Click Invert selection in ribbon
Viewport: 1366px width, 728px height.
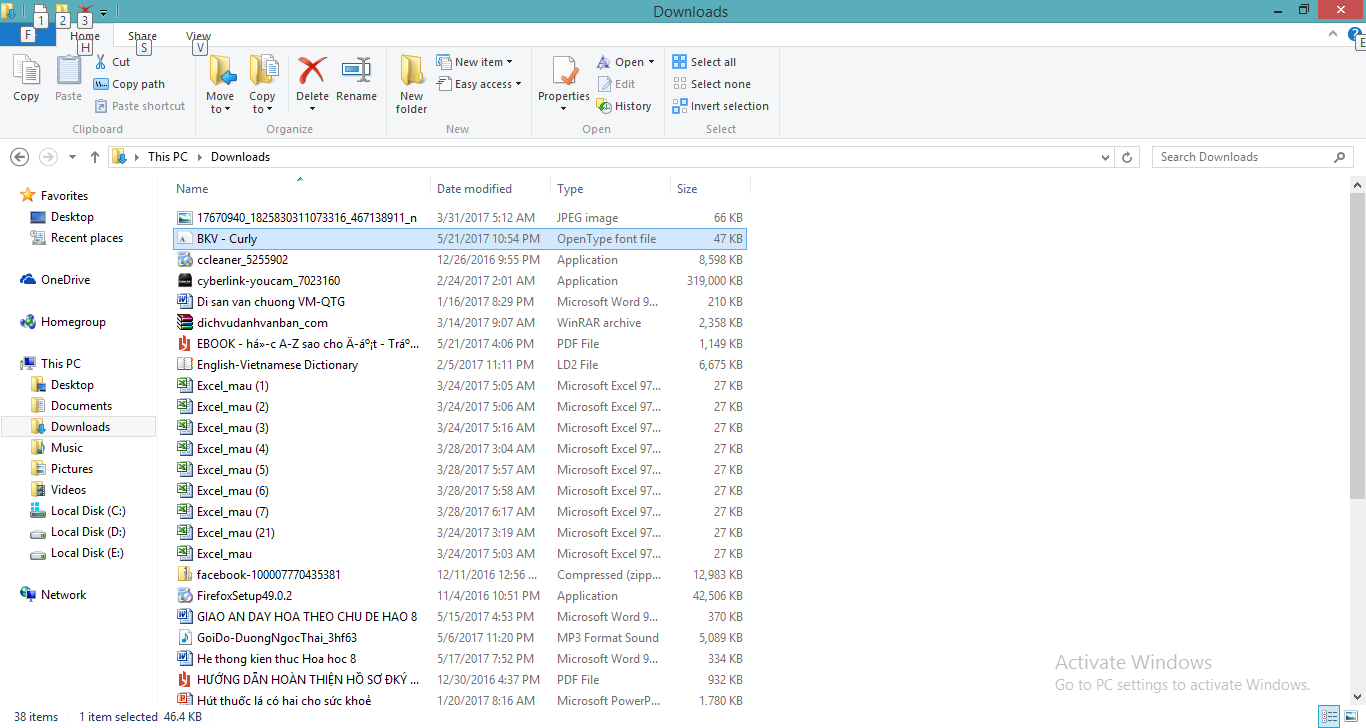tap(720, 106)
